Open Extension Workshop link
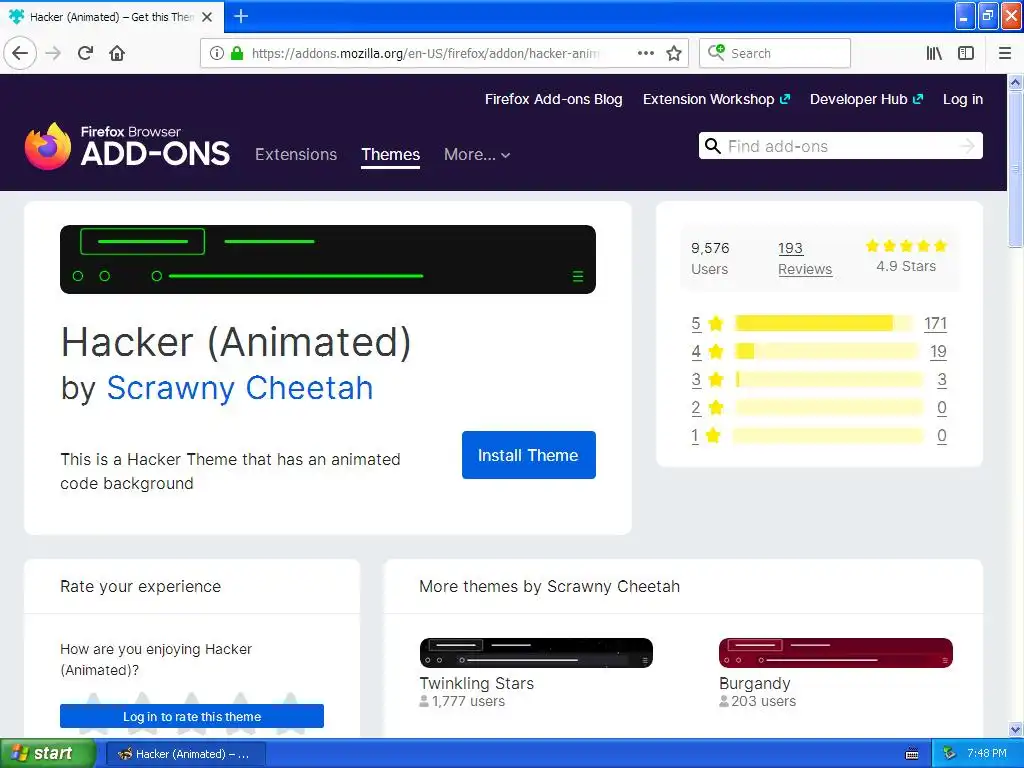The height and width of the screenshot is (768, 1024). tap(716, 99)
